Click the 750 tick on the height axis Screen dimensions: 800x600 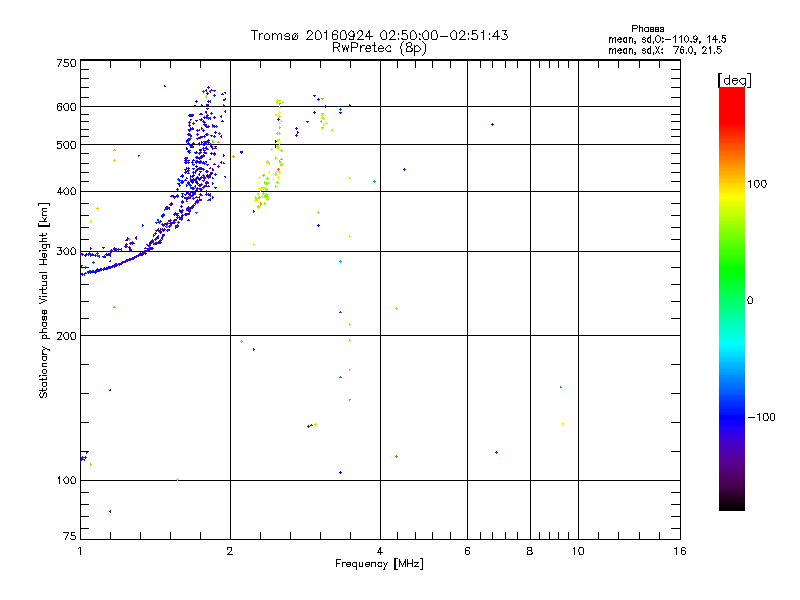(x=66, y=63)
